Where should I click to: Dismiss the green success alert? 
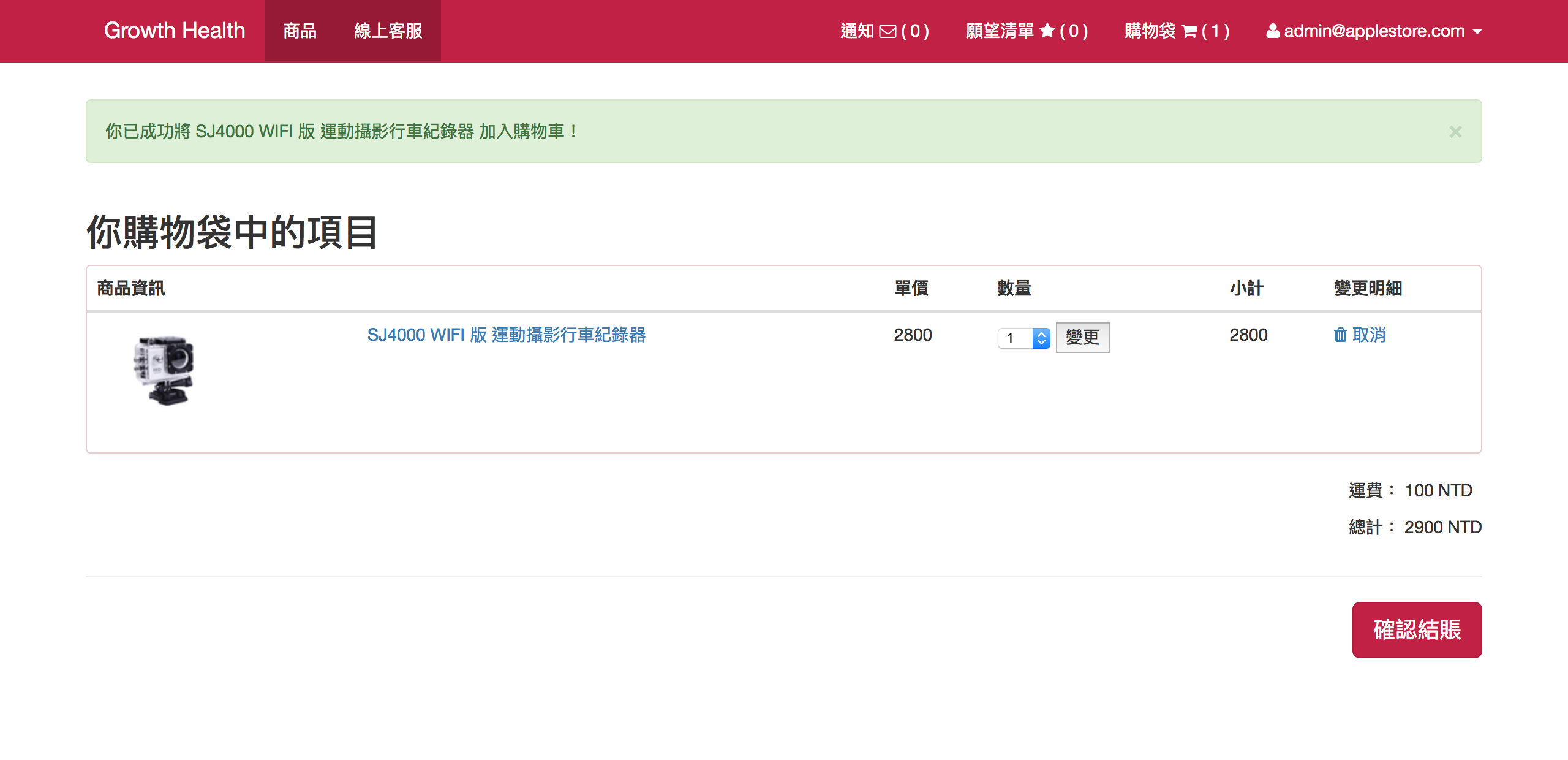coord(1455,132)
